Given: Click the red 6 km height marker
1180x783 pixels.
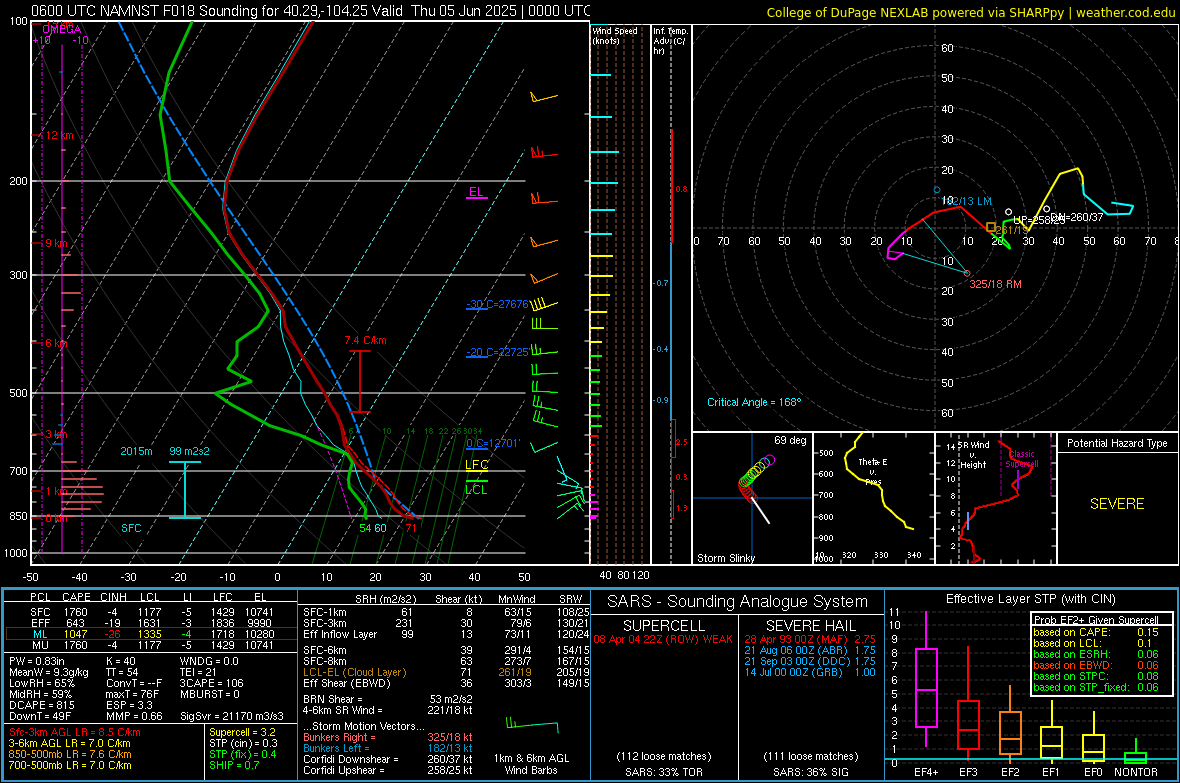Looking at the screenshot, I should coord(57,343).
